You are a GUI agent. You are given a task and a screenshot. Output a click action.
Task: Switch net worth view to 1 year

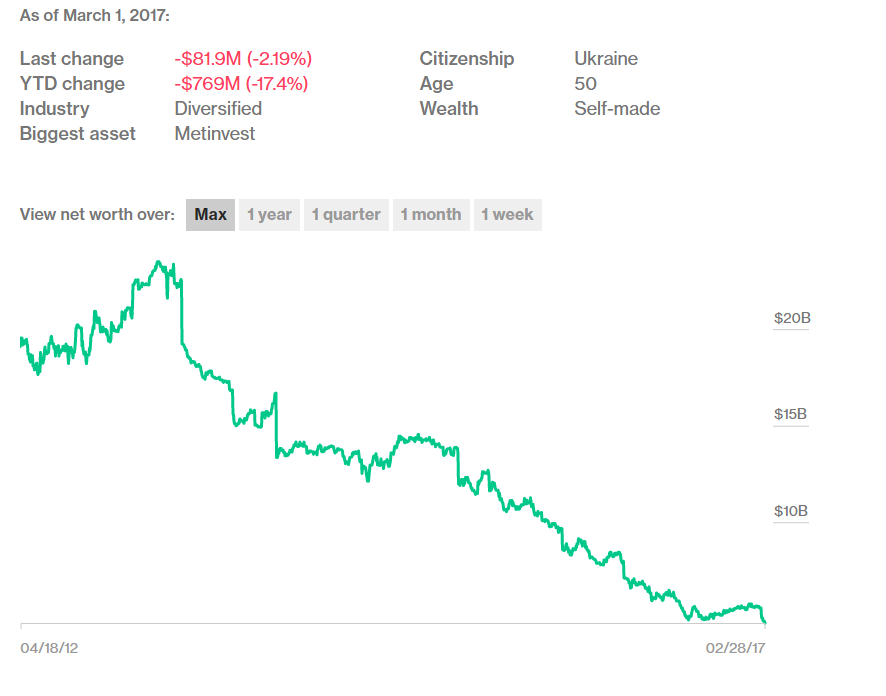pyautogui.click(x=269, y=214)
